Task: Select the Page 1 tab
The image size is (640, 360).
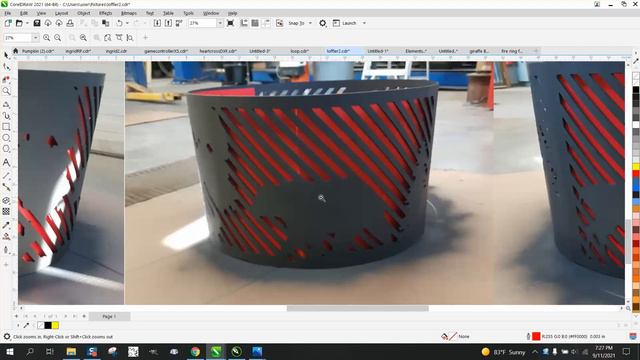Action: [x=109, y=316]
